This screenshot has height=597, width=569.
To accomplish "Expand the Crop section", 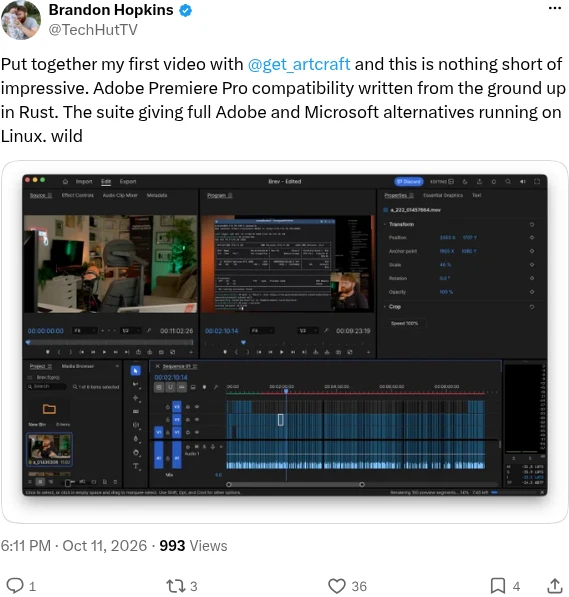I will 385,306.
